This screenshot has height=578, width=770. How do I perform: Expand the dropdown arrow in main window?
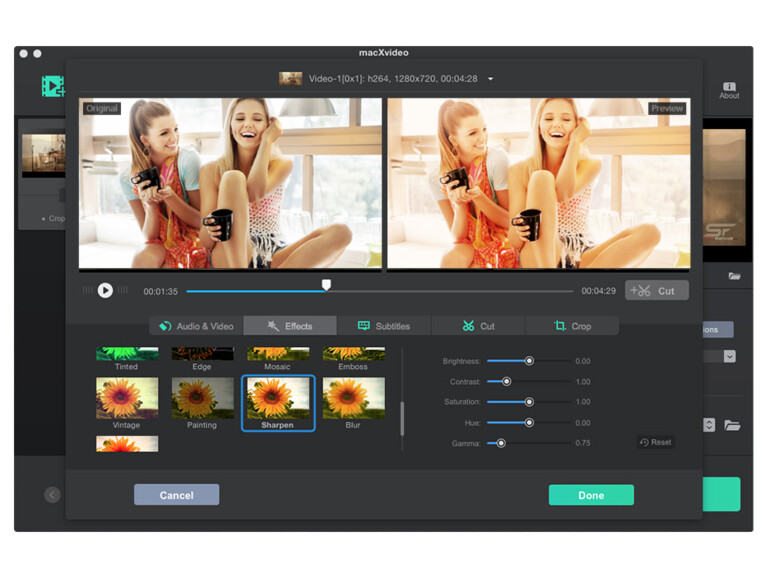(x=730, y=356)
